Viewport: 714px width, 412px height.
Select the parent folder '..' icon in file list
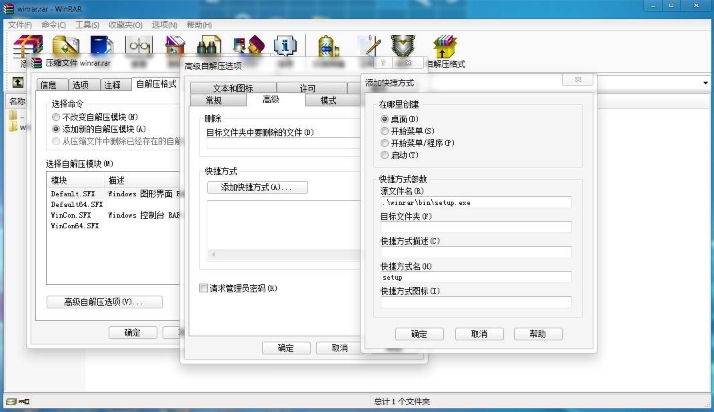13,116
